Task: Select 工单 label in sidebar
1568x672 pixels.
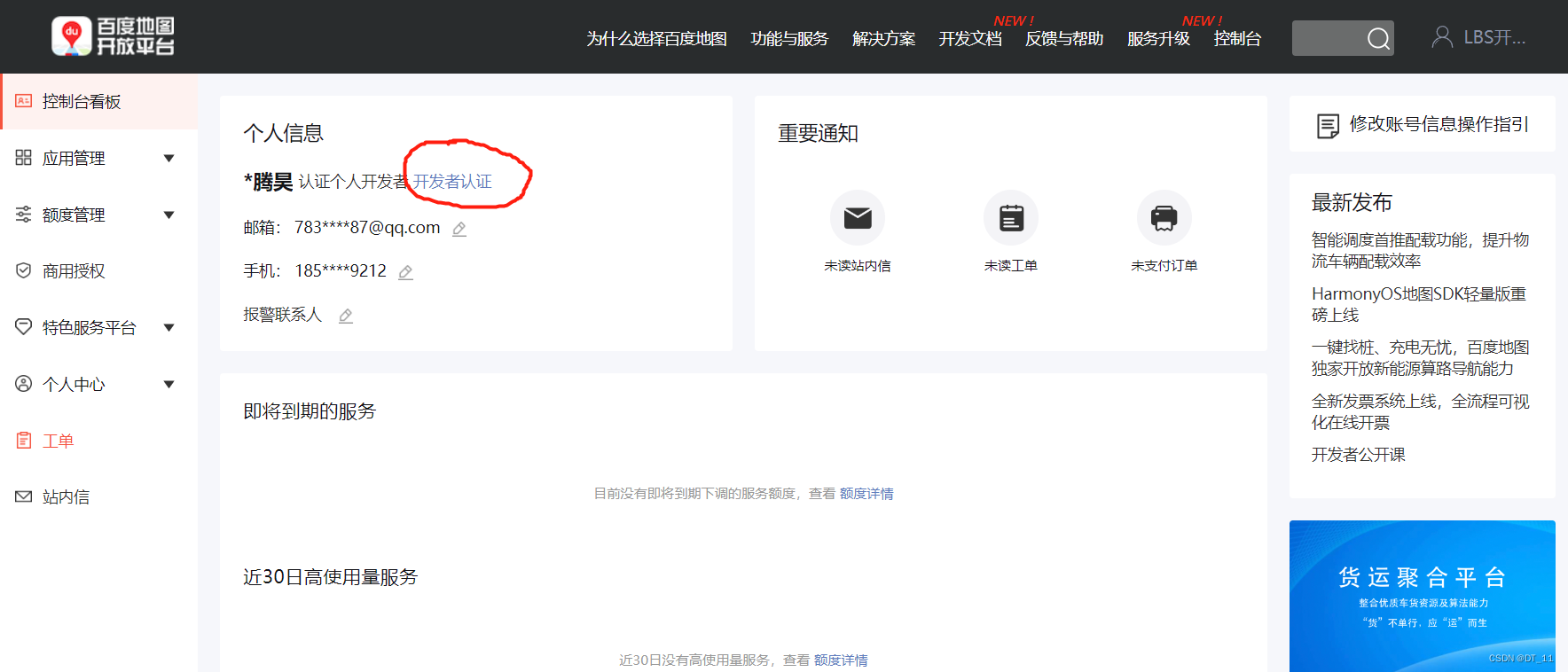Action: pyautogui.click(x=58, y=441)
